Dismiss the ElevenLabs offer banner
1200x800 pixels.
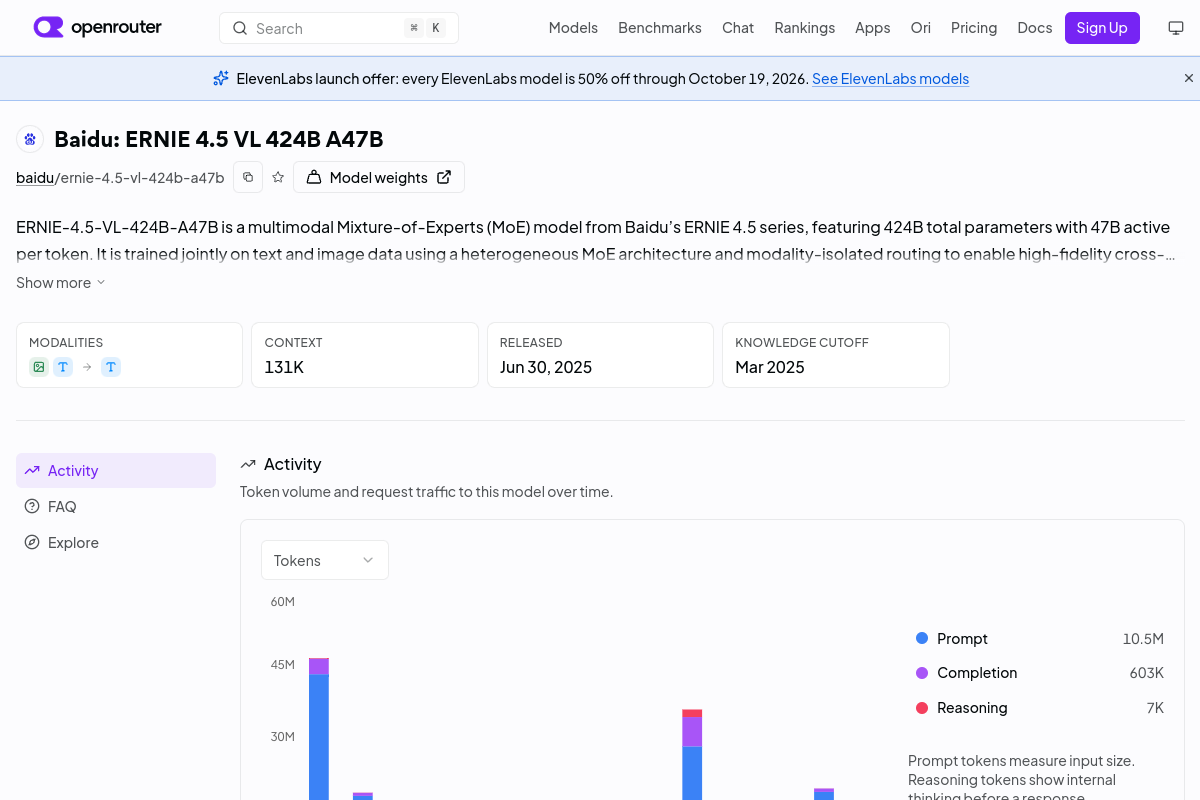click(1189, 78)
